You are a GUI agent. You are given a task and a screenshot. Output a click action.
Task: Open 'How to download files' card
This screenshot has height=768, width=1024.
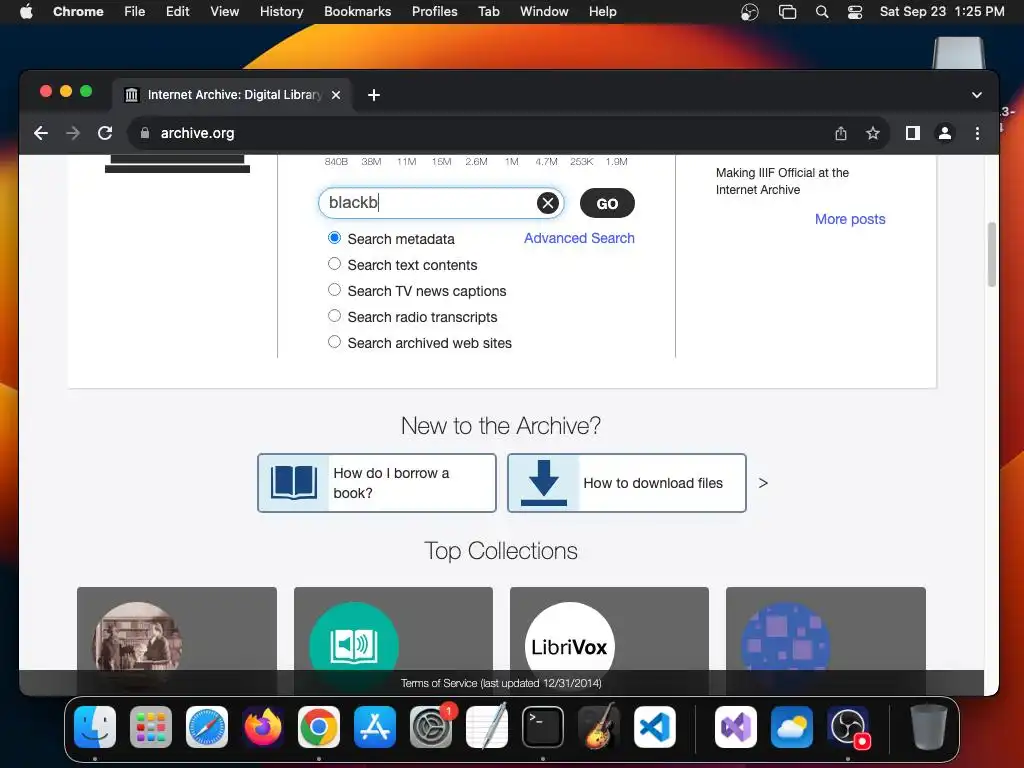tap(626, 483)
